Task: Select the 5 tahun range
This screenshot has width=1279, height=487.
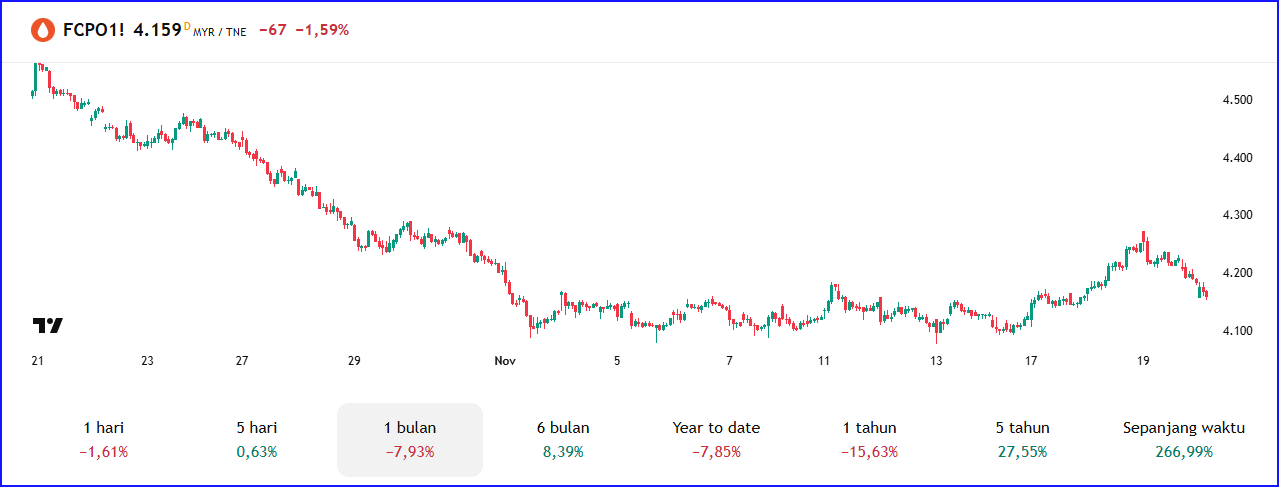Action: click(x=1022, y=439)
